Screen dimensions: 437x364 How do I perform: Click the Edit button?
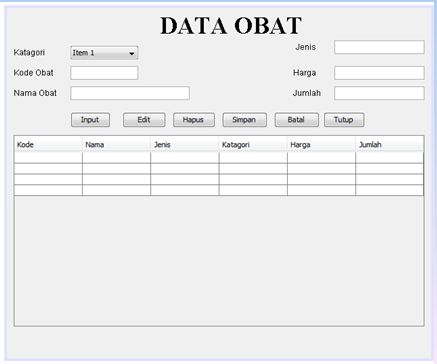tap(144, 120)
